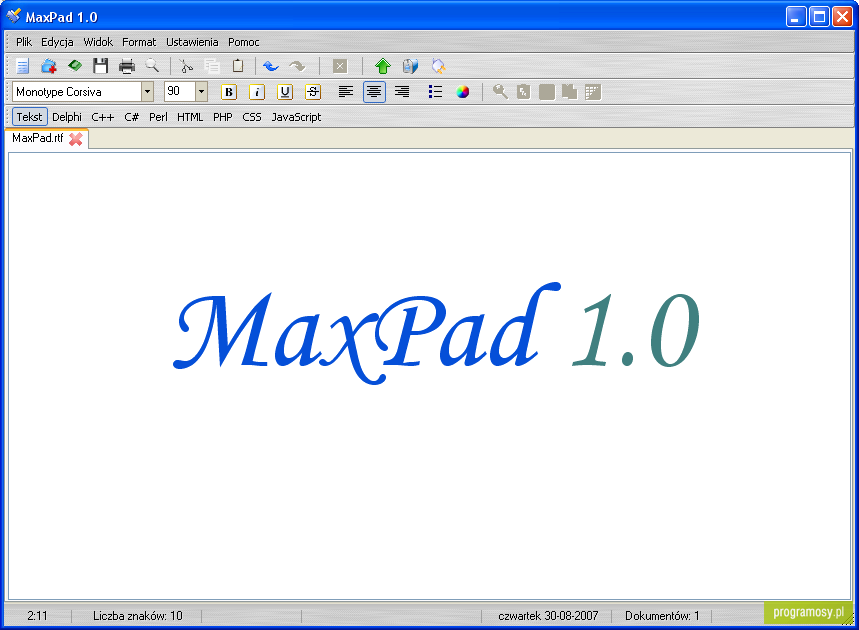The image size is (859, 630).
Task: Open the Widok menu
Action: tap(98, 42)
